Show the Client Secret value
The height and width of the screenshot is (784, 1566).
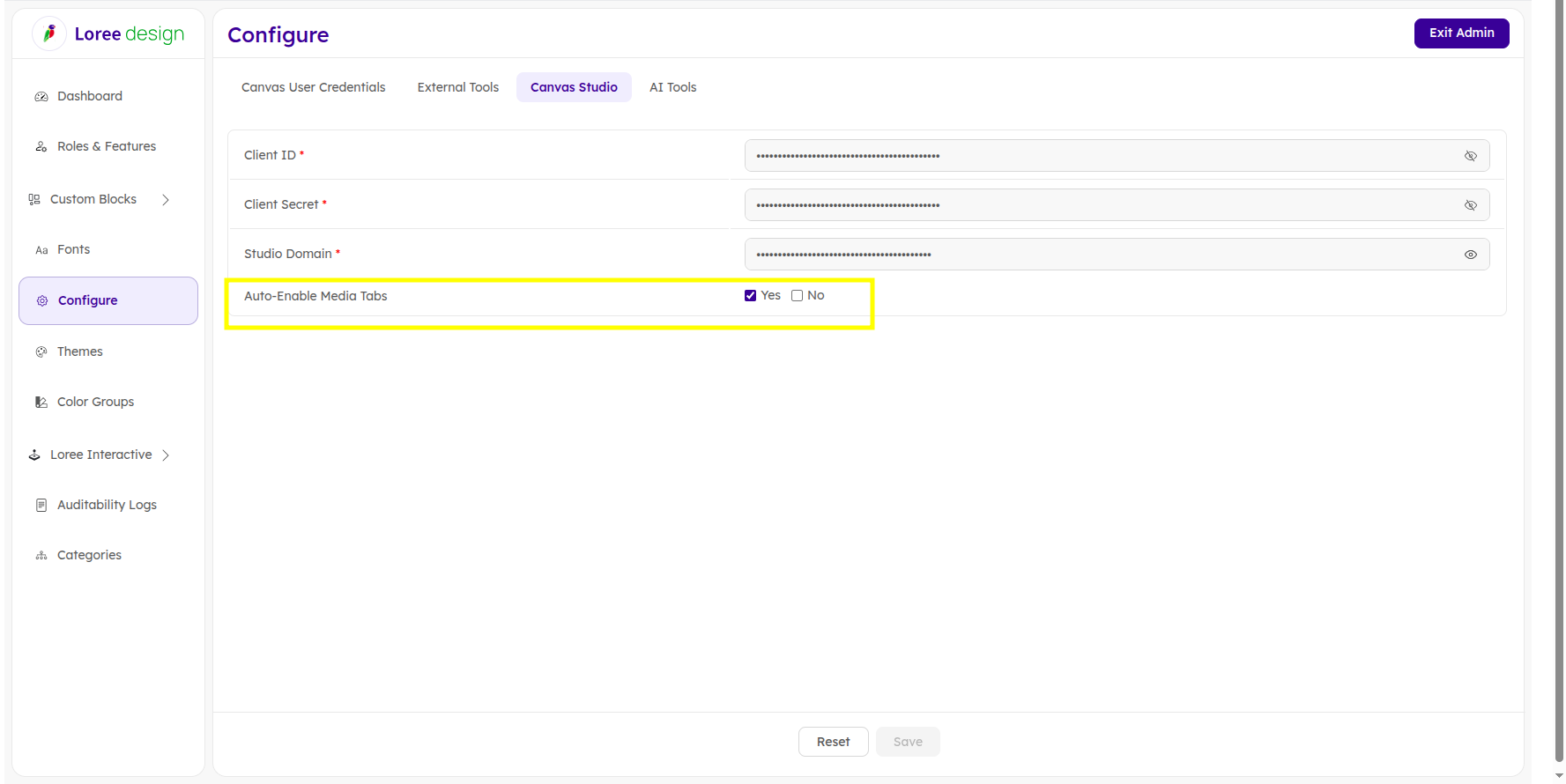point(1471,205)
